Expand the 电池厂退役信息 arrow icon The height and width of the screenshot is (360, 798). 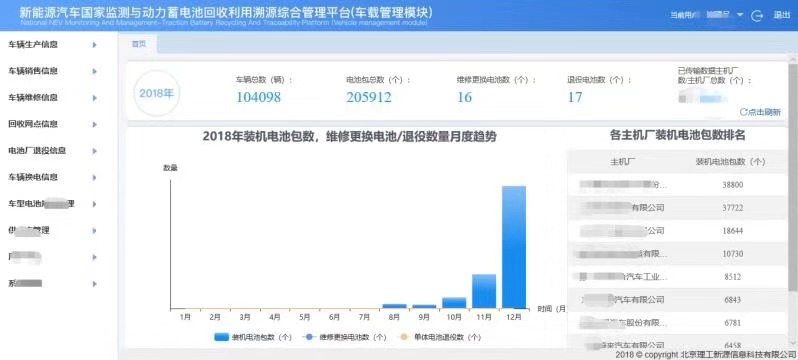pos(95,151)
